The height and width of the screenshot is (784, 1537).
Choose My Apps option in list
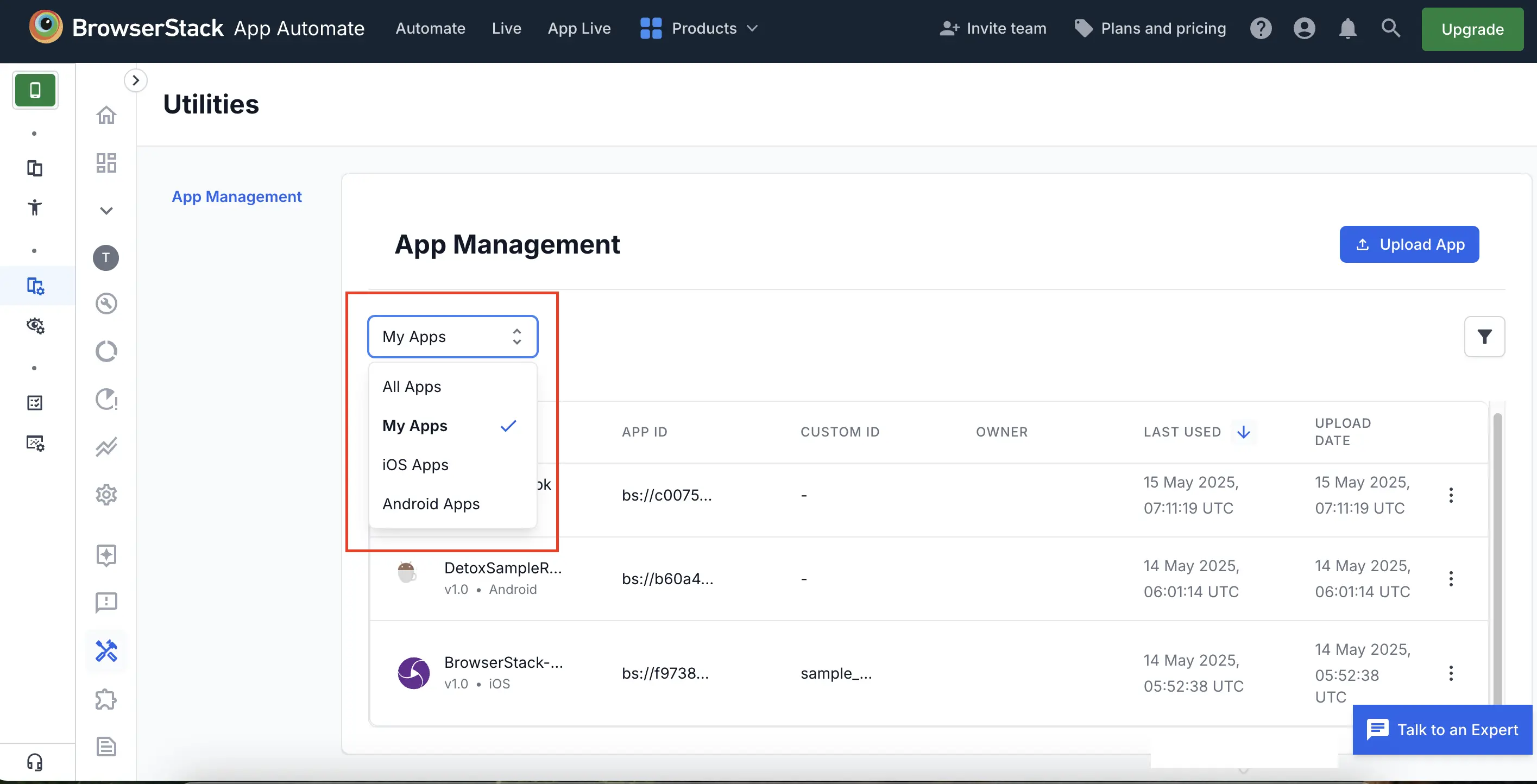tap(452, 426)
